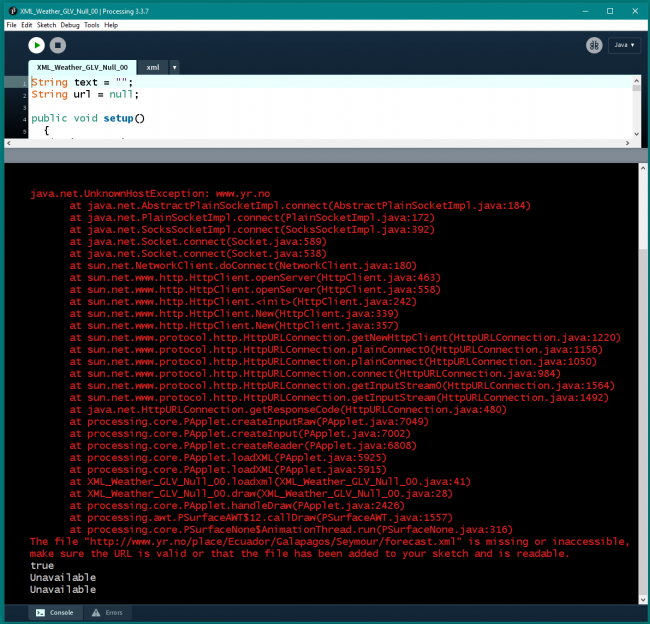Stop the running sketch
This screenshot has height=624, width=650.
[x=58, y=45]
